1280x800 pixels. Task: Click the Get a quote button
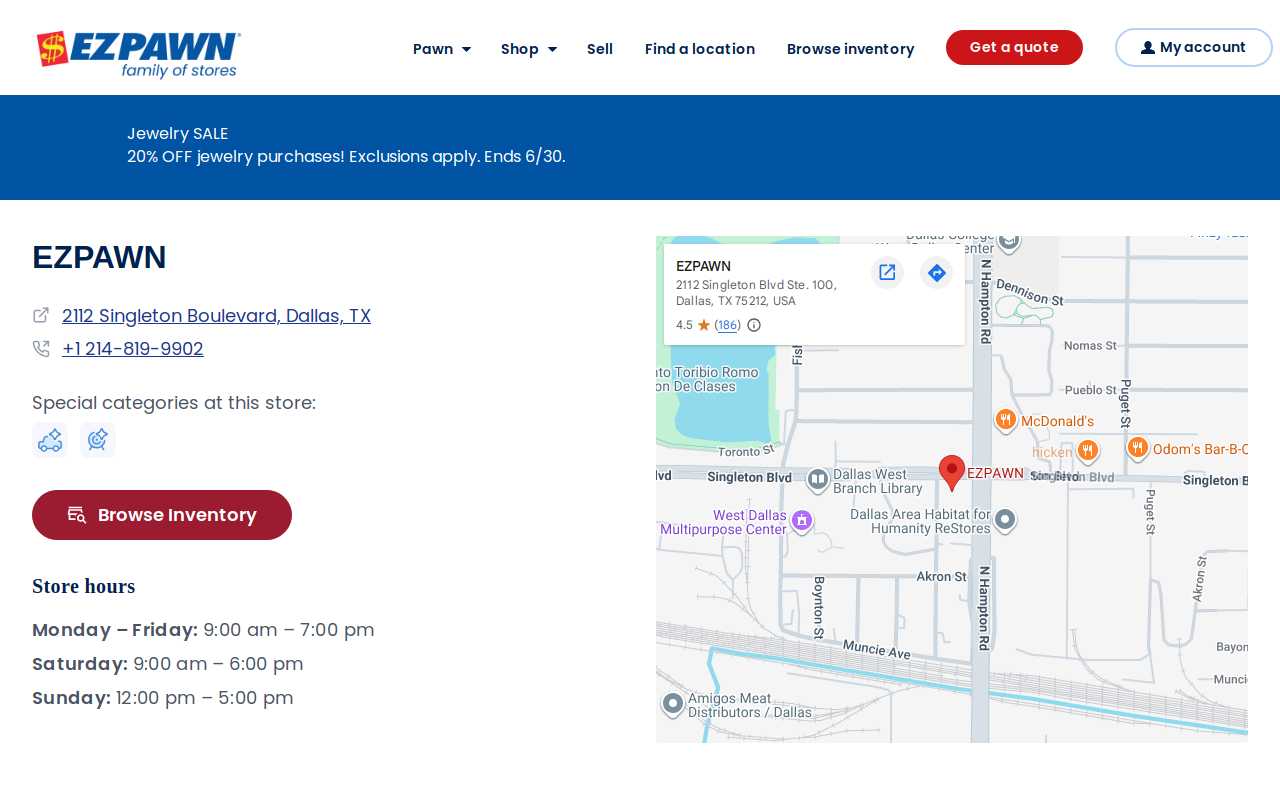[x=1014, y=47]
